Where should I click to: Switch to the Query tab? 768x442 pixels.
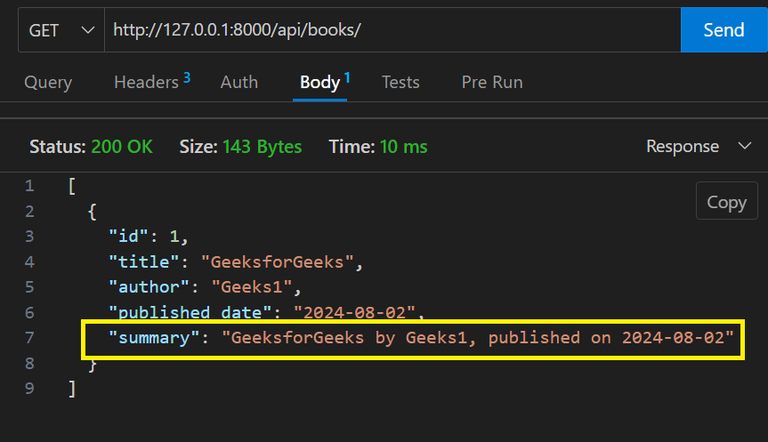tap(47, 82)
